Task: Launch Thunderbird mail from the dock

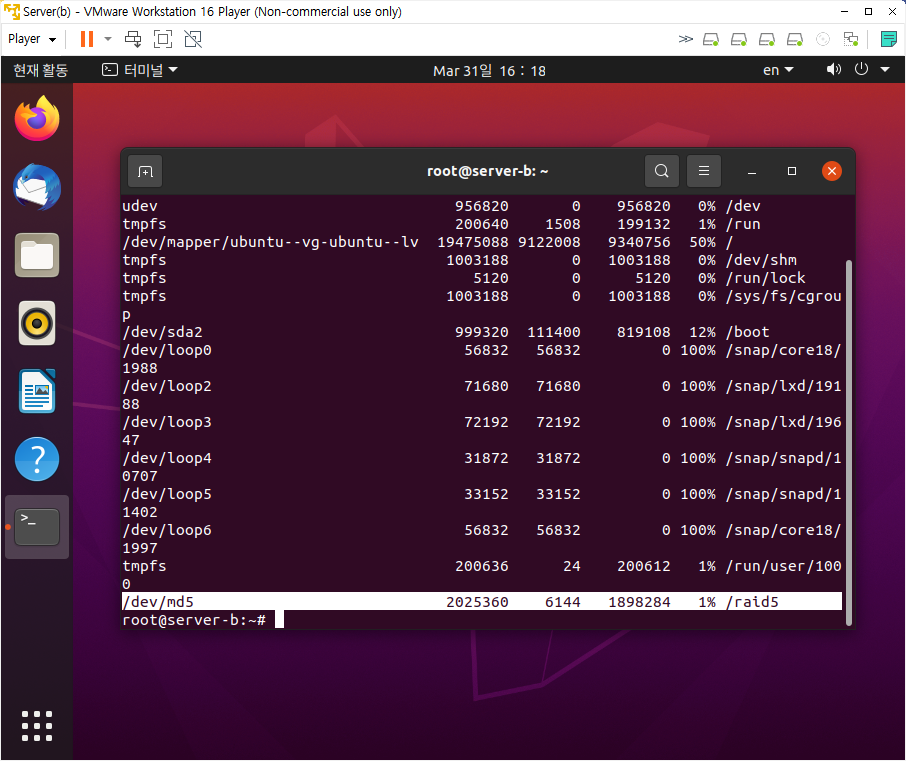Action: pyautogui.click(x=37, y=187)
